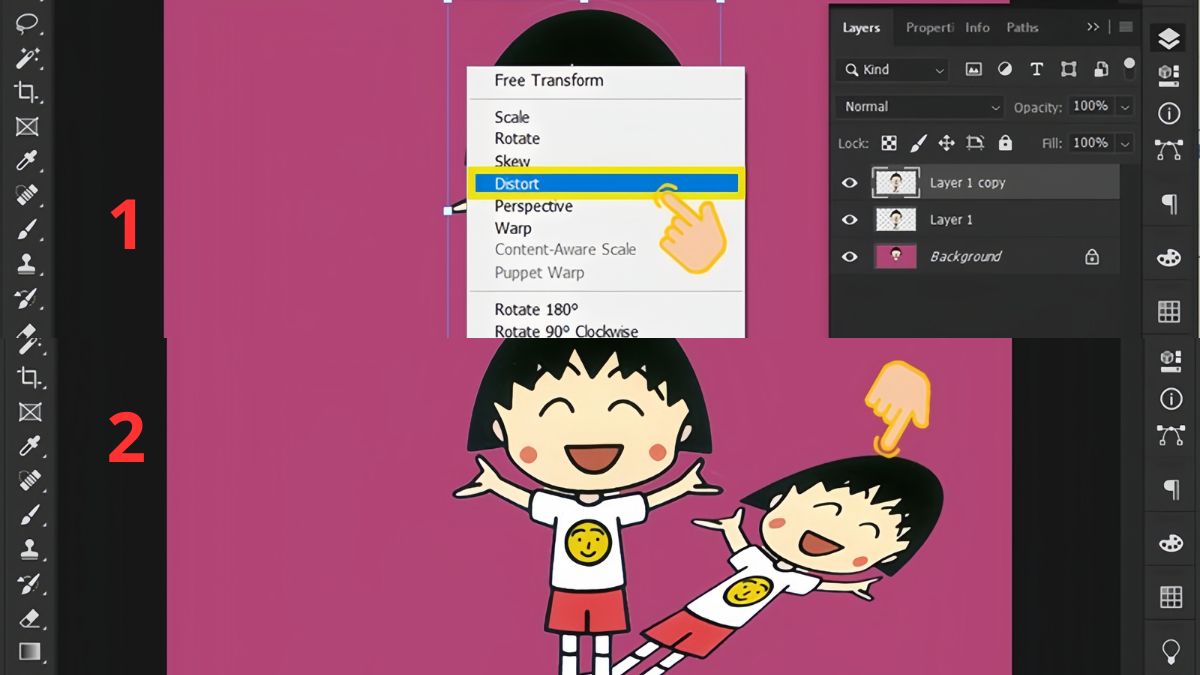Toggle lock image pixels brush icon

pos(918,143)
